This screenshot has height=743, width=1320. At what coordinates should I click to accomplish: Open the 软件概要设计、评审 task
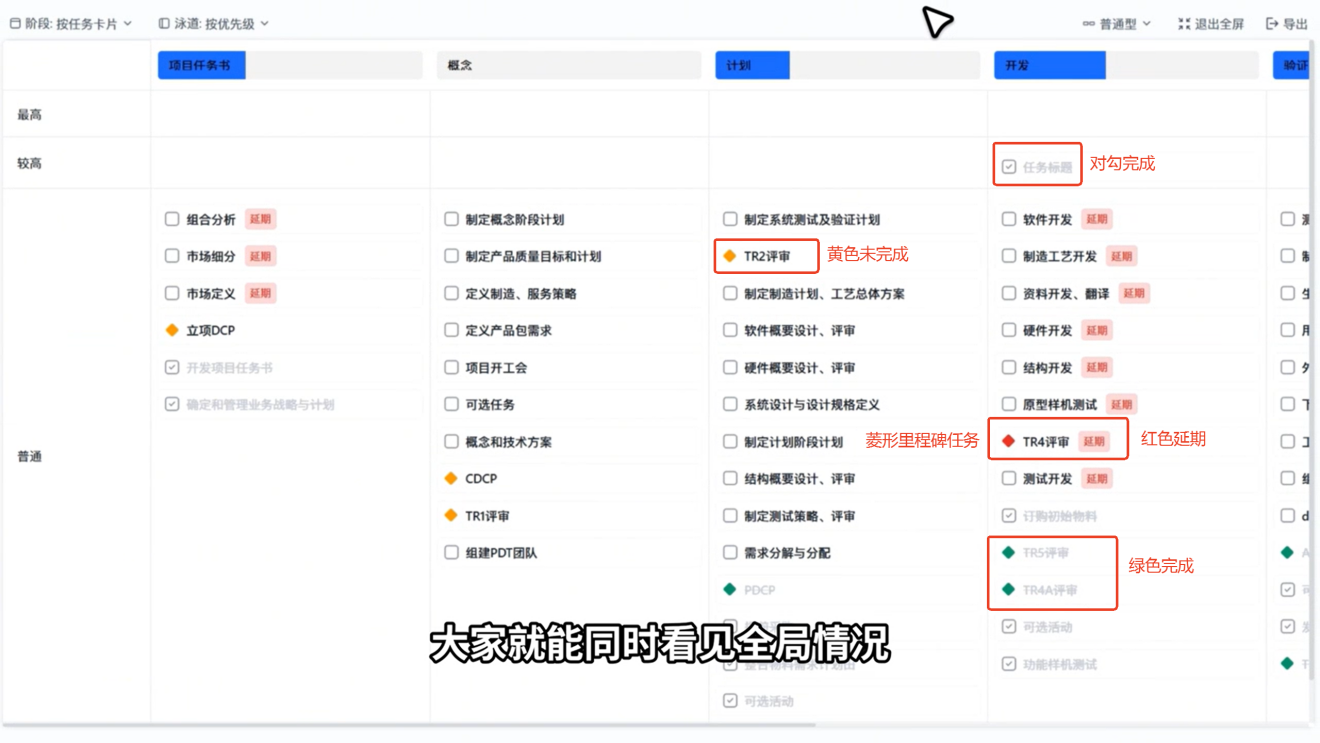tap(800, 330)
